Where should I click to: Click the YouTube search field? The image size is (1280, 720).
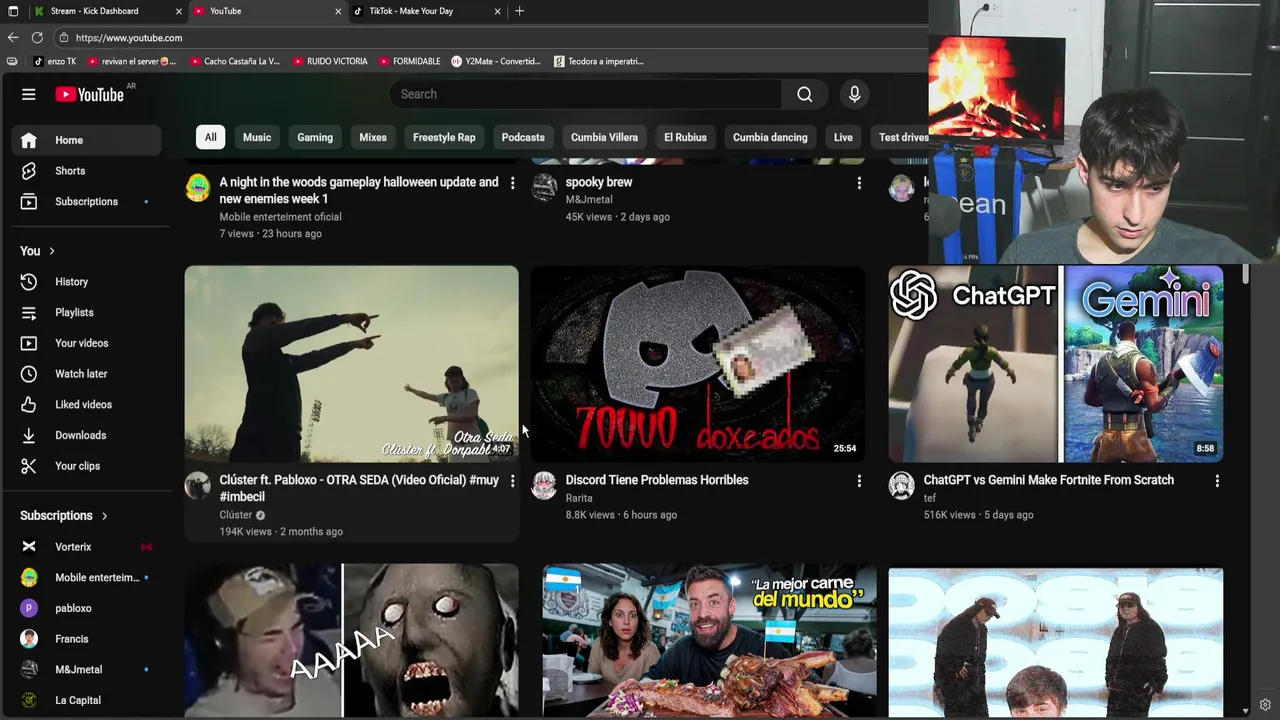tap(586, 94)
